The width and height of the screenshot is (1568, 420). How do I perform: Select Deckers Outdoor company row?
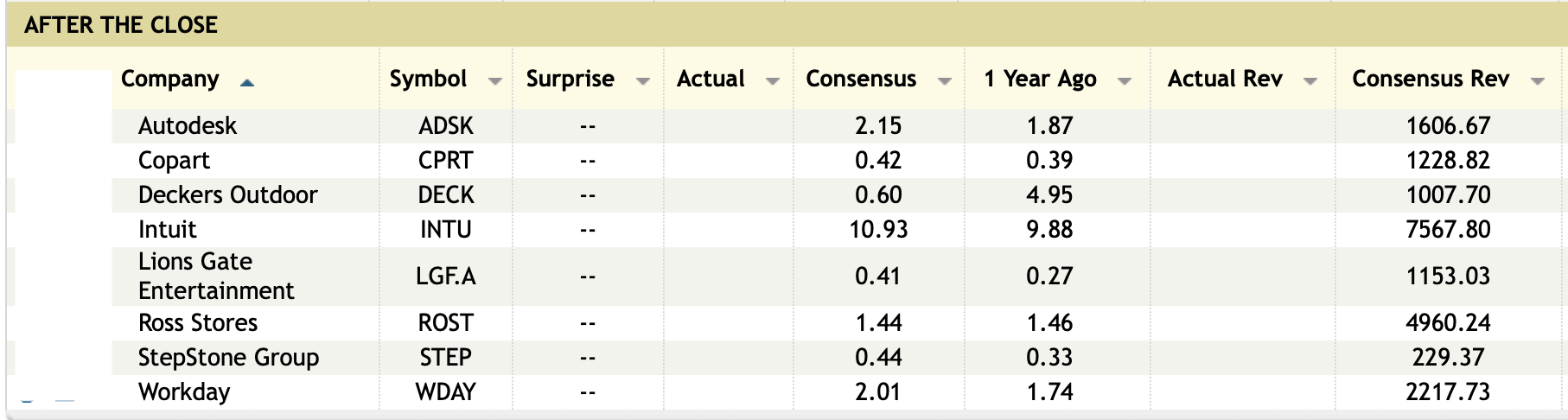click(x=228, y=195)
